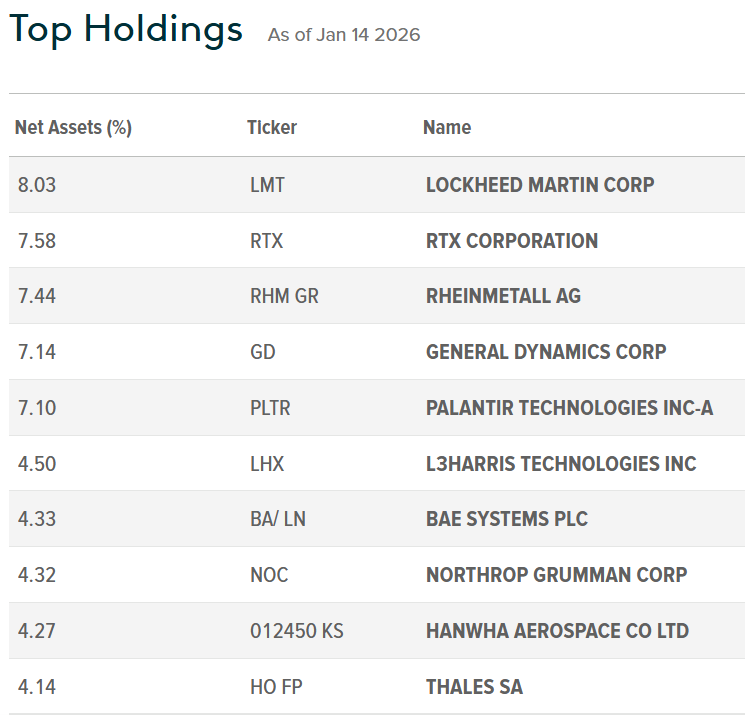
Task: Open the THALES SA holding name
Action: coord(474,687)
